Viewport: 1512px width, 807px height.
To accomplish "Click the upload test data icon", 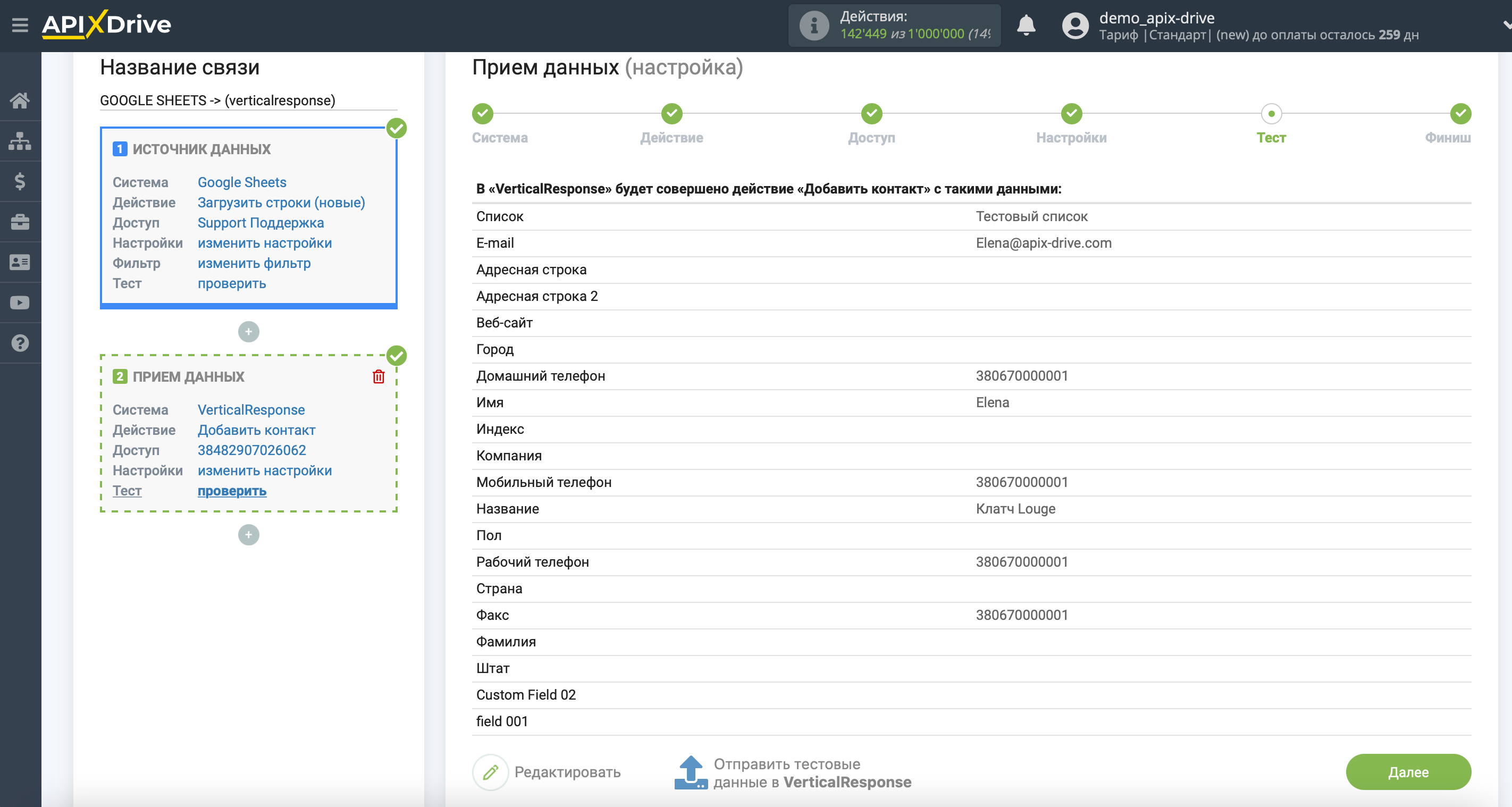I will click(x=690, y=772).
